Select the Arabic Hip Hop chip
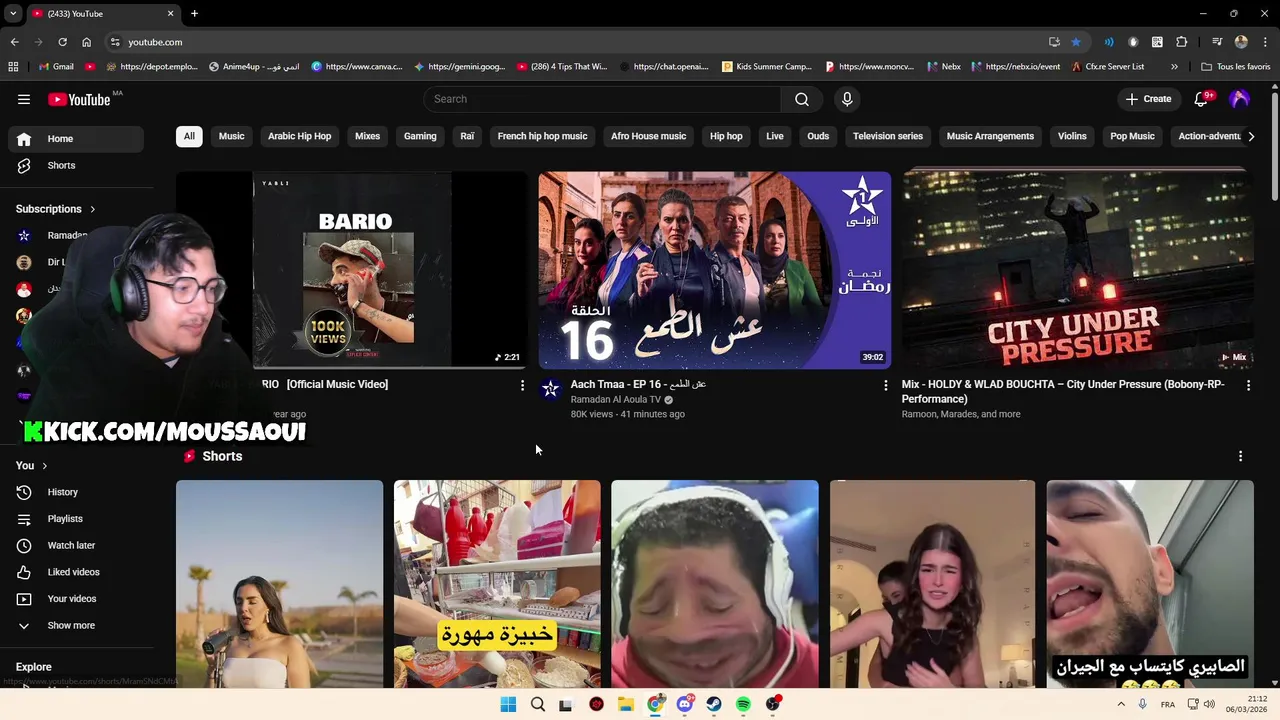 coord(300,136)
